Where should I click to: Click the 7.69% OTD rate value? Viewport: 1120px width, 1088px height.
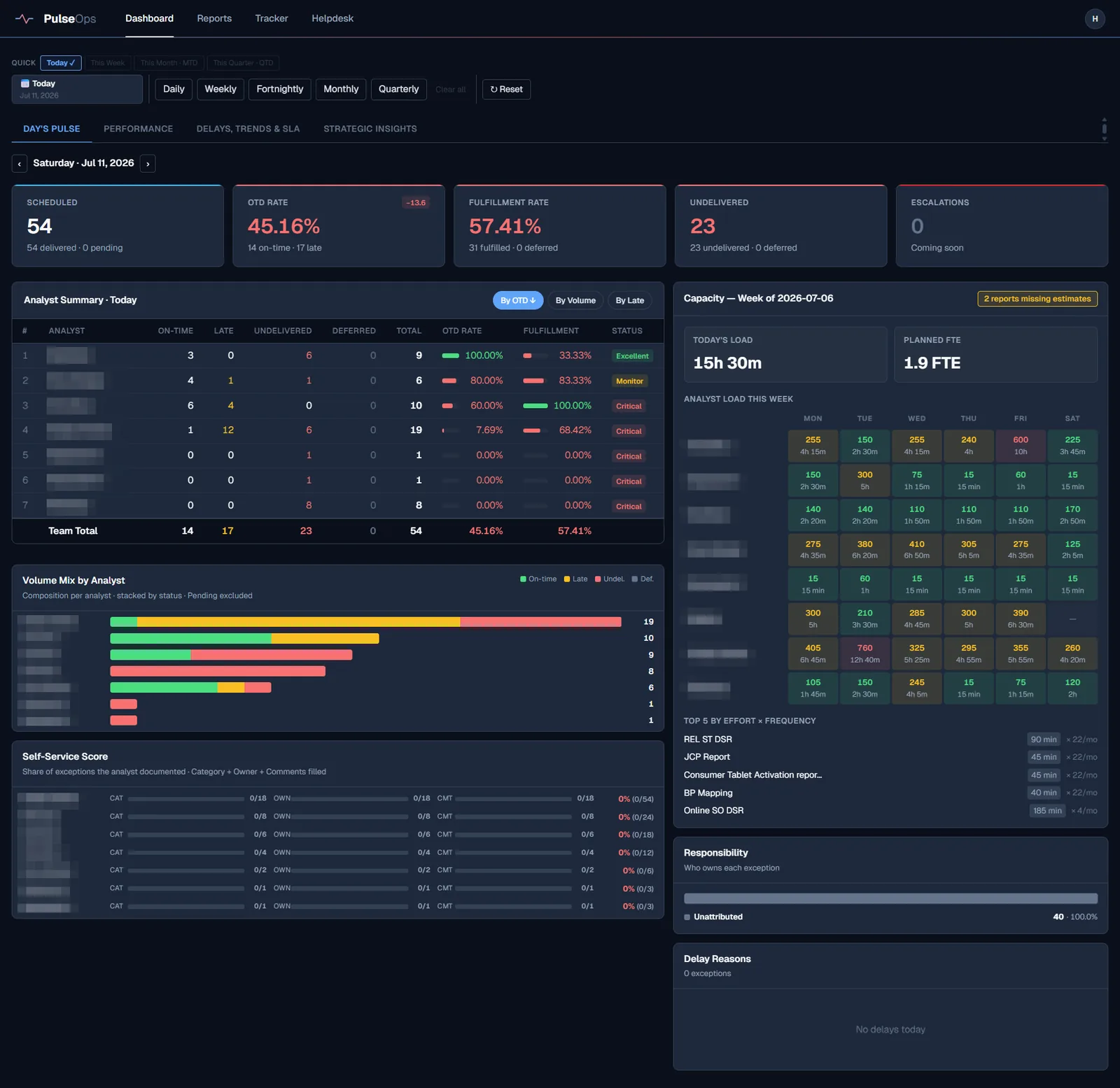489,430
